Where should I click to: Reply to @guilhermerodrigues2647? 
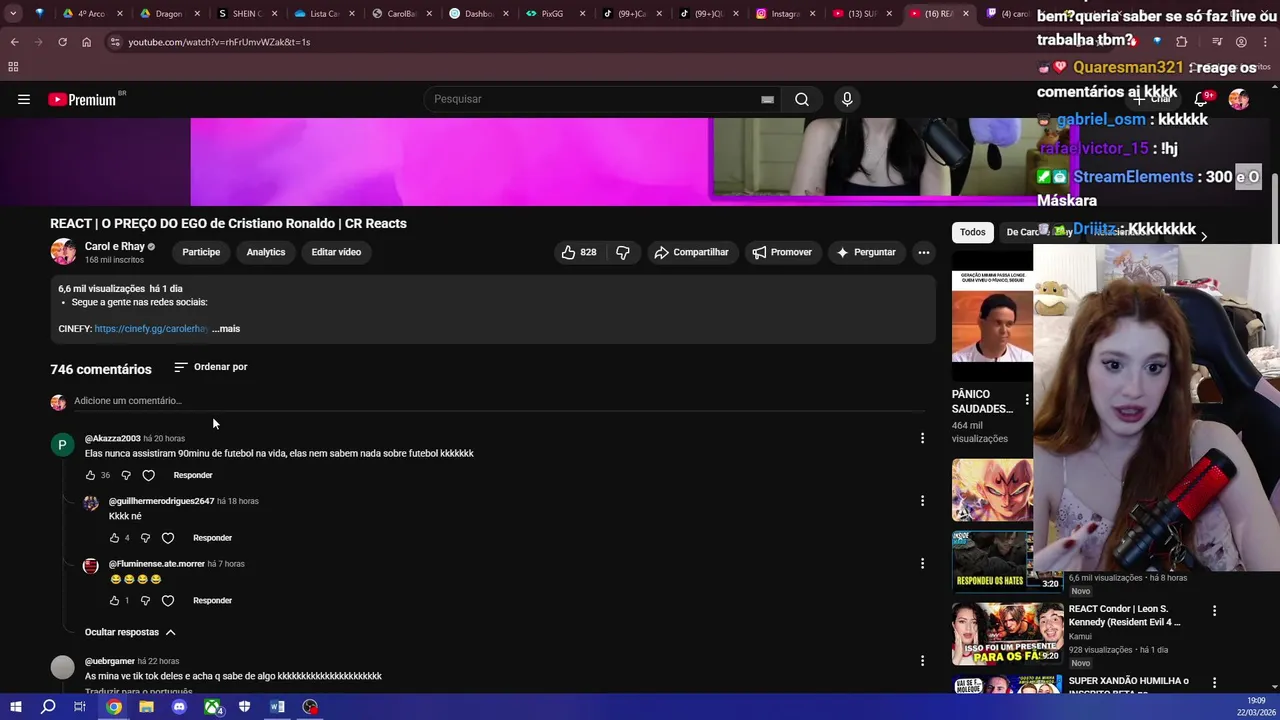click(212, 538)
